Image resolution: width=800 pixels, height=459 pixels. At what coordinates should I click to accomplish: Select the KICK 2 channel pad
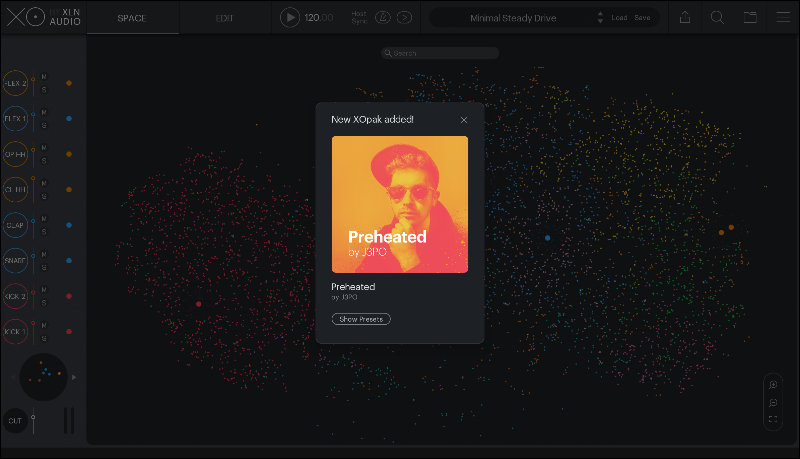tap(15, 296)
